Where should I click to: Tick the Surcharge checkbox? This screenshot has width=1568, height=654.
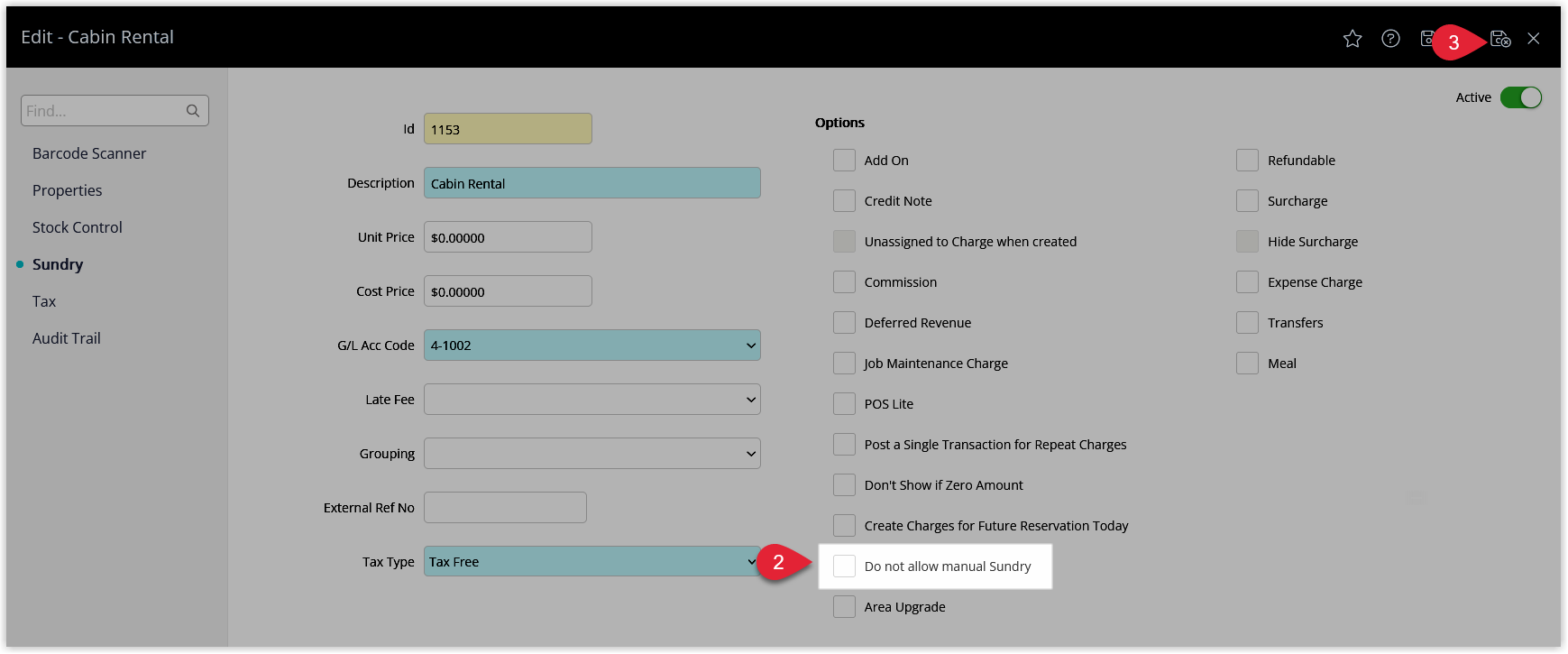coord(1247,201)
